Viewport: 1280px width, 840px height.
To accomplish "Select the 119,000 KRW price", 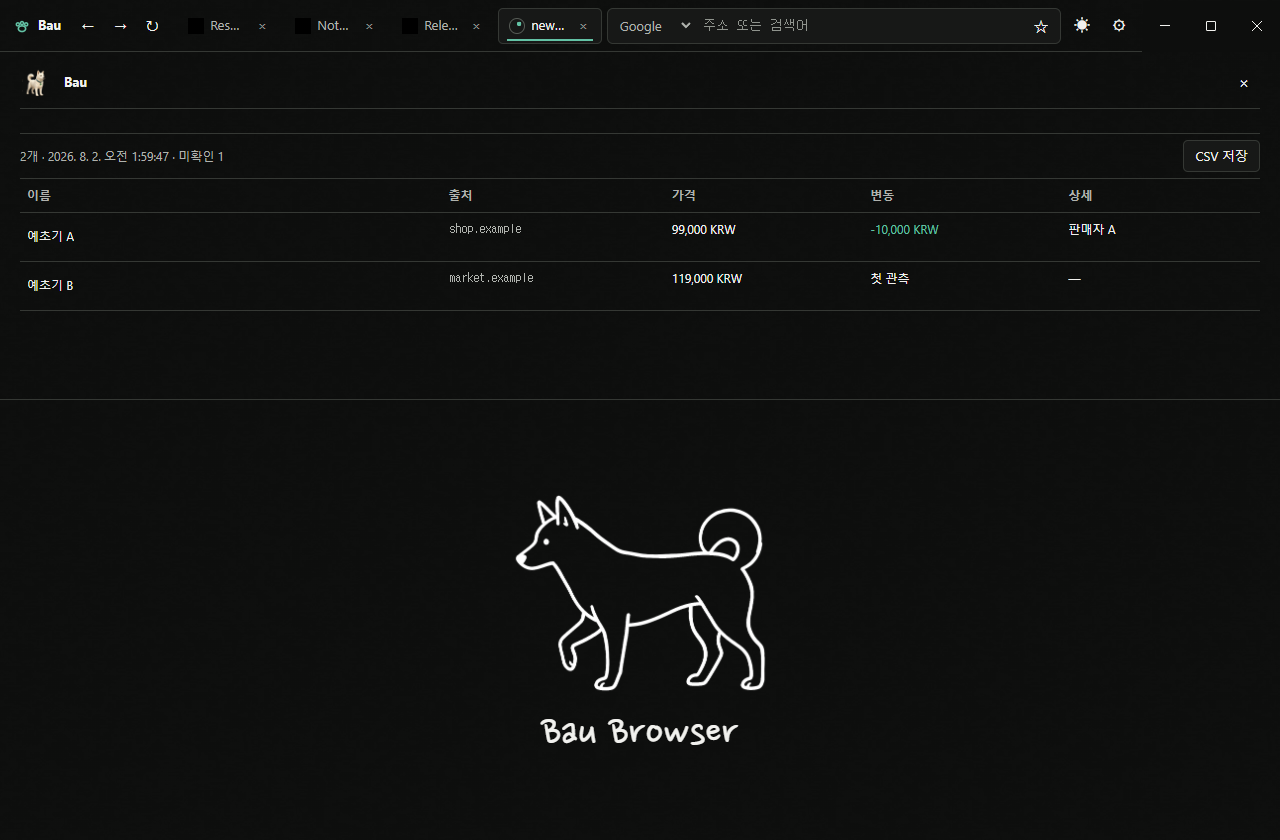I will [707, 279].
